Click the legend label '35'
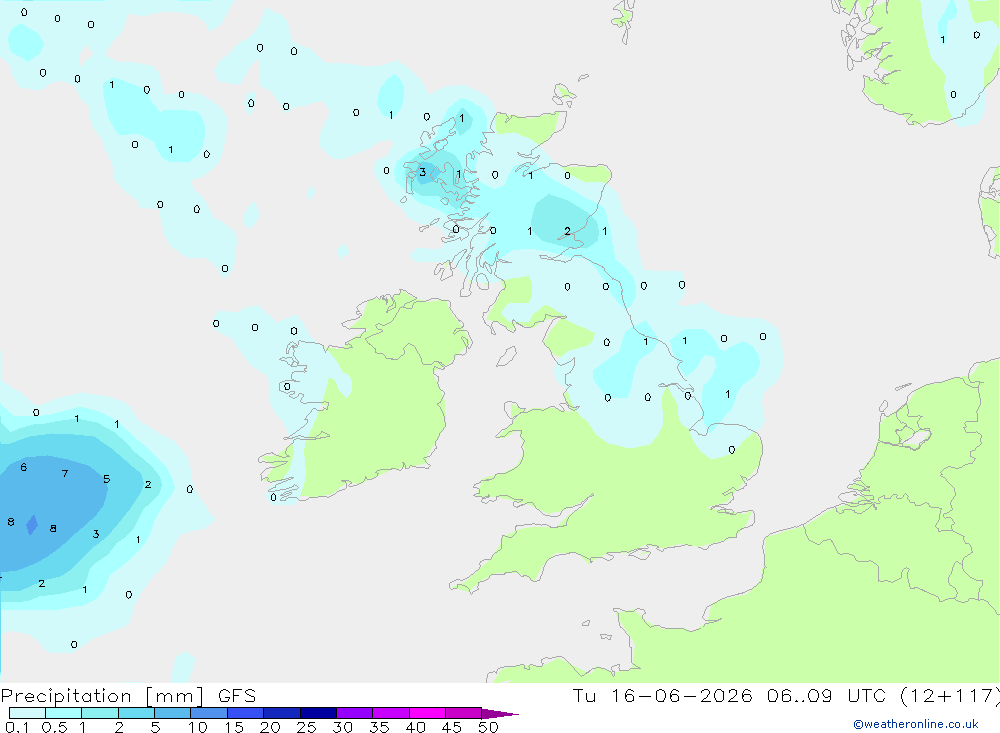 (x=379, y=727)
